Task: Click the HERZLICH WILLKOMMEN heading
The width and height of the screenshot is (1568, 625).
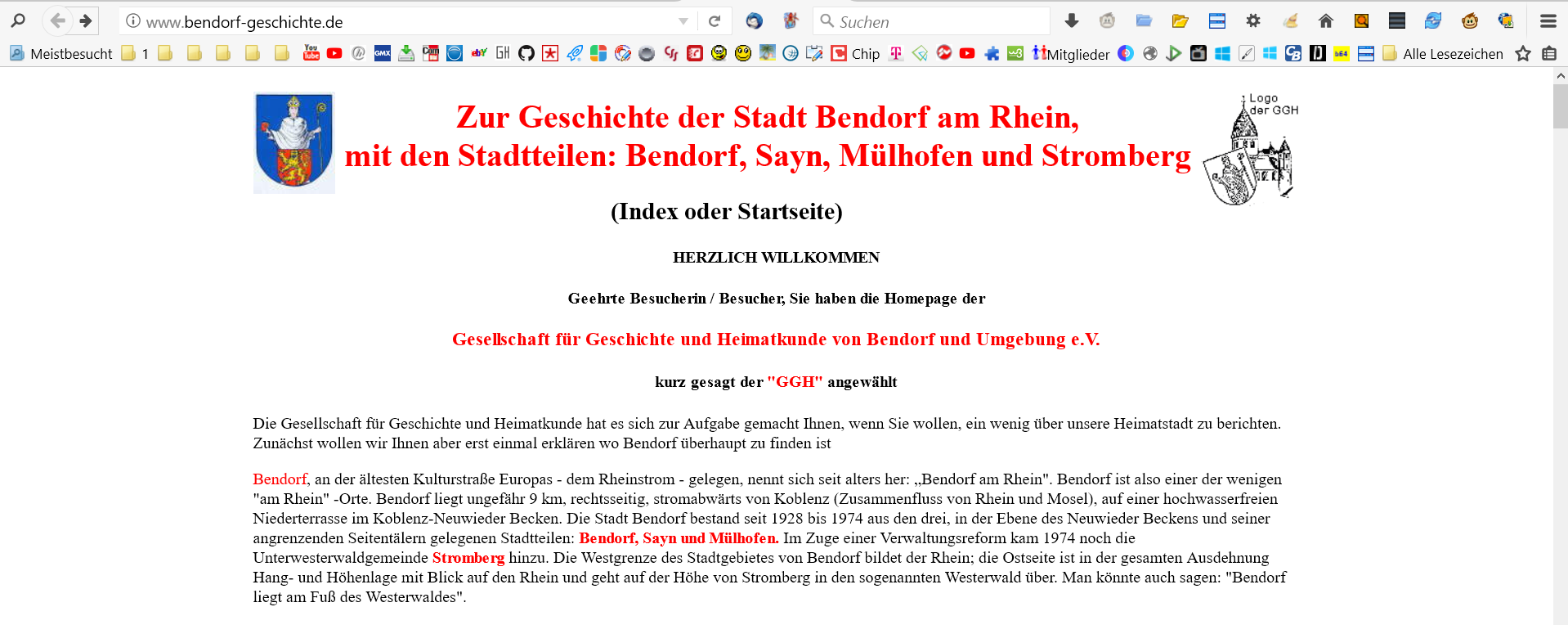Action: tap(776, 257)
